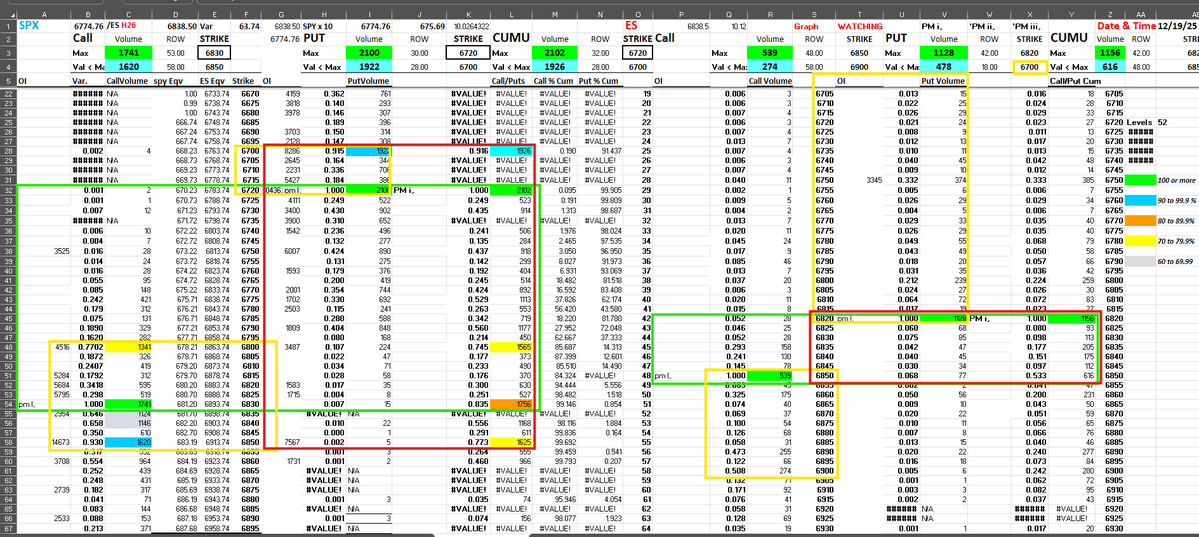Click gray legend swatch beside '60 to 69.99'
The height and width of the screenshot is (537, 1199).
click(1140, 261)
